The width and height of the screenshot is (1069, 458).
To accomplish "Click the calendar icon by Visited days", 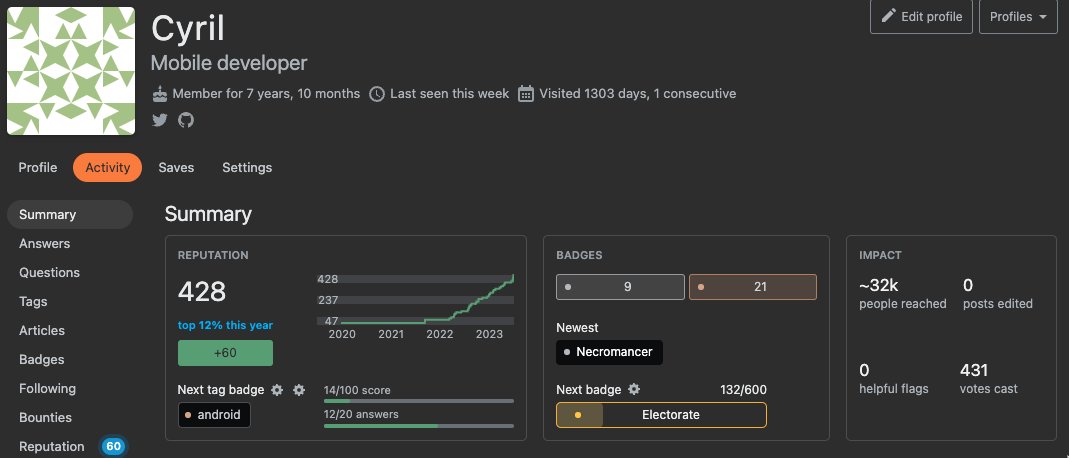I will (526, 93).
